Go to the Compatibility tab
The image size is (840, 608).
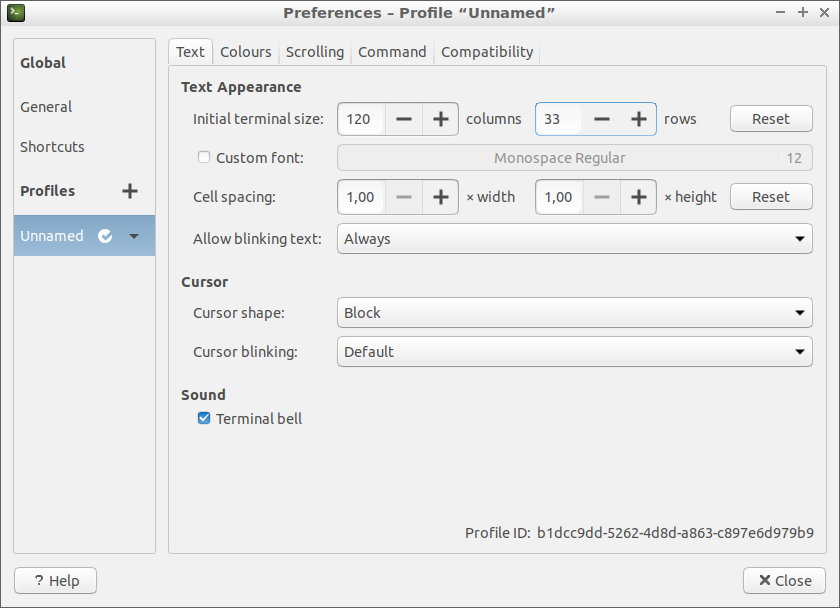[486, 52]
